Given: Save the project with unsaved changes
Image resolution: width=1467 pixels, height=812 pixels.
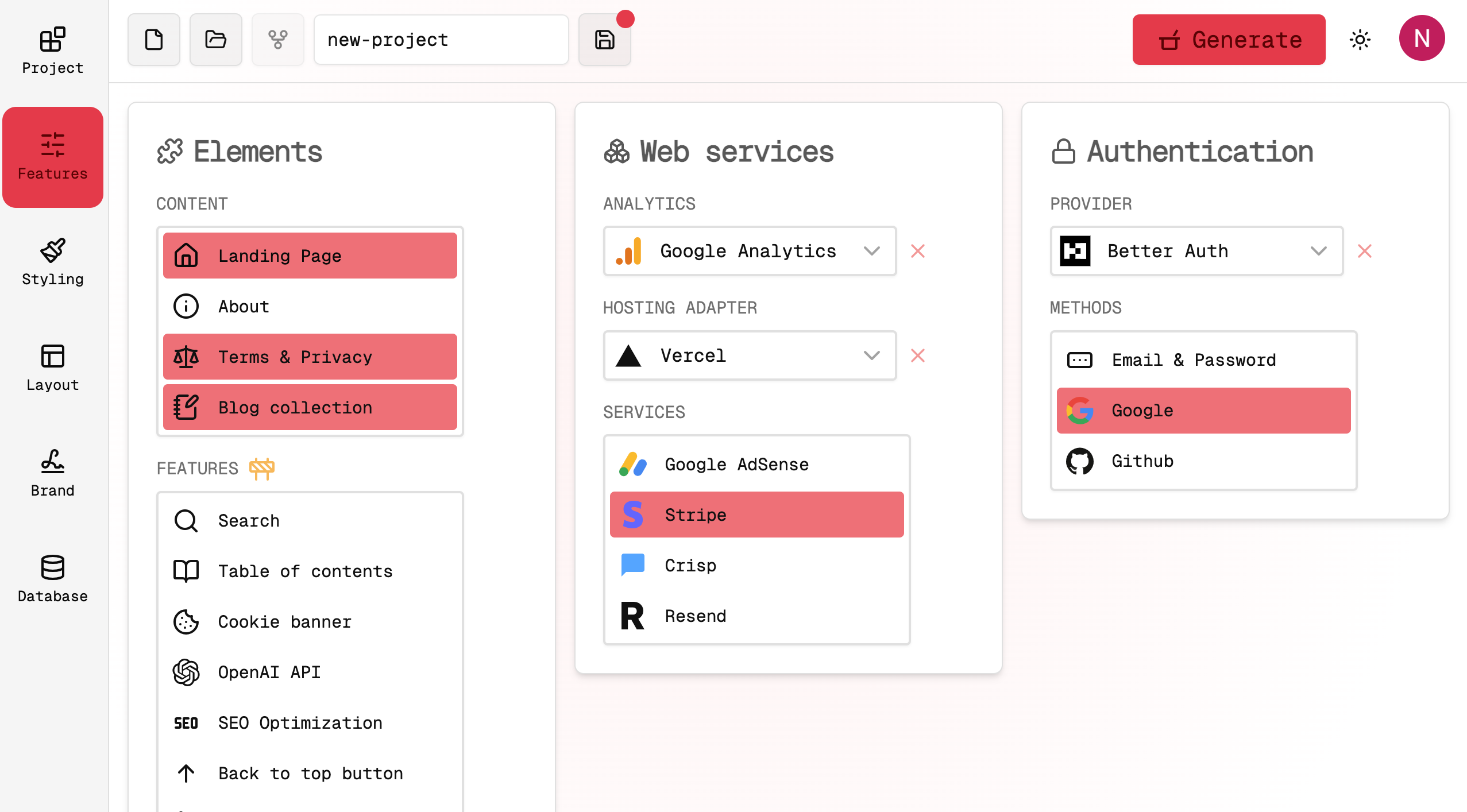Looking at the screenshot, I should [604, 39].
